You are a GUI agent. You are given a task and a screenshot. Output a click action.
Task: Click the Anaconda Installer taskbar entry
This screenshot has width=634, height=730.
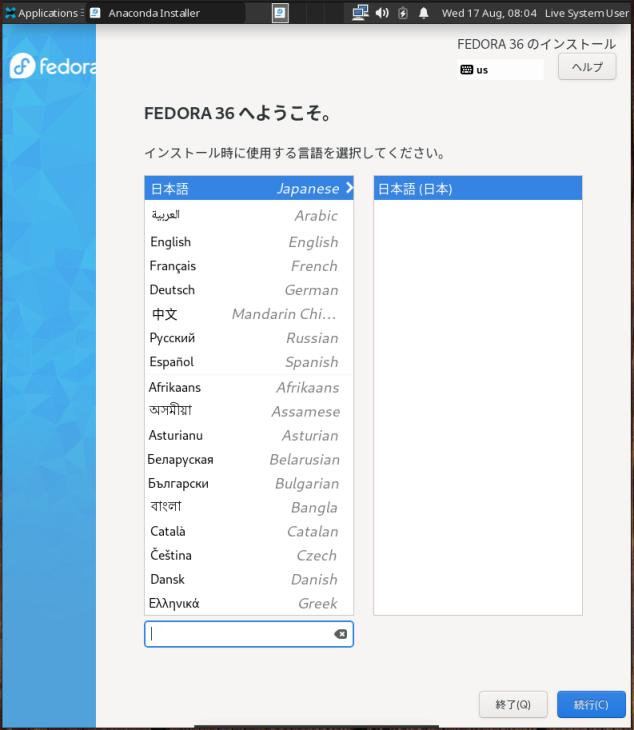pyautogui.click(x=165, y=13)
